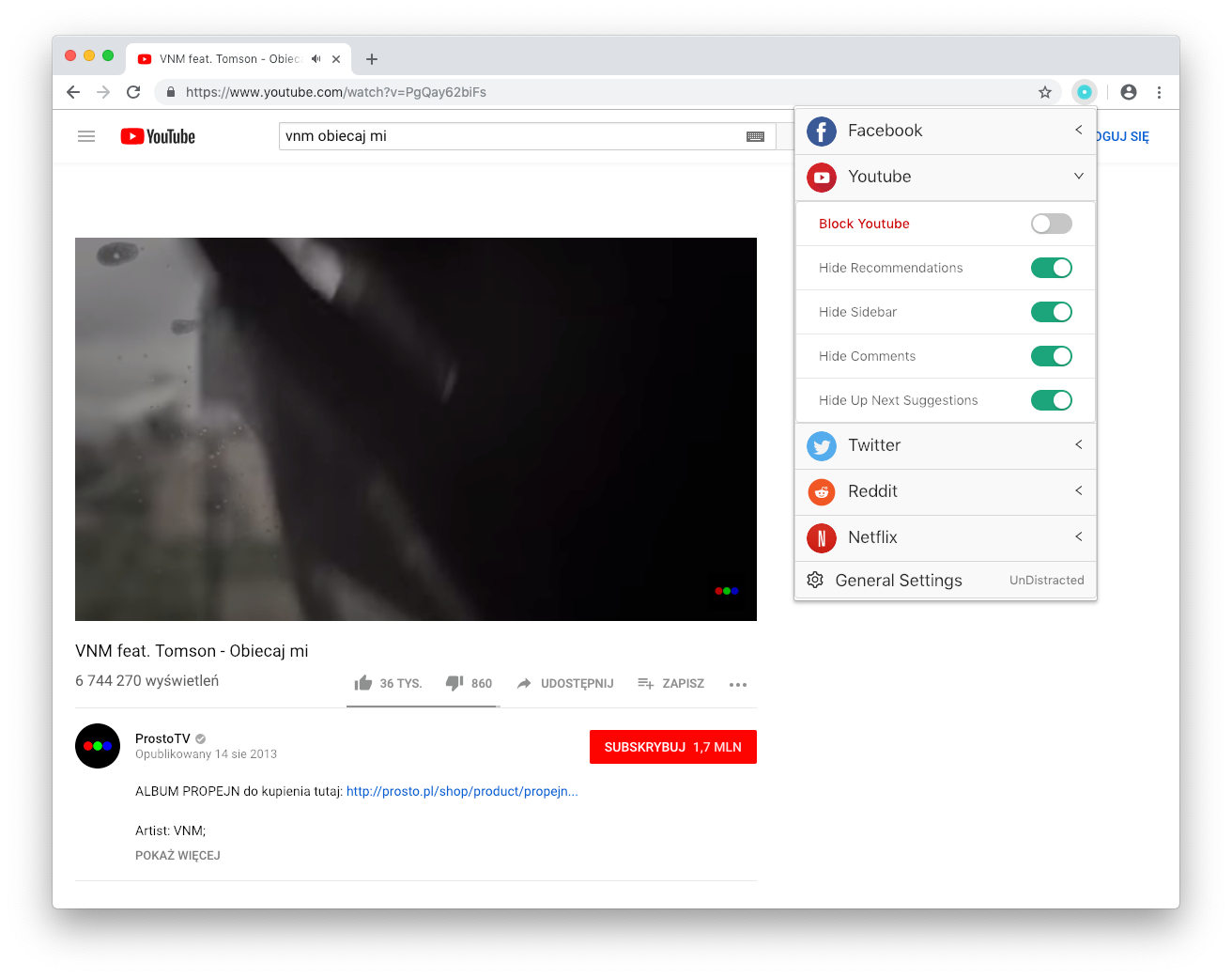Open the prosto.pl shop link
The width and height of the screenshot is (1232, 978).
(x=462, y=791)
